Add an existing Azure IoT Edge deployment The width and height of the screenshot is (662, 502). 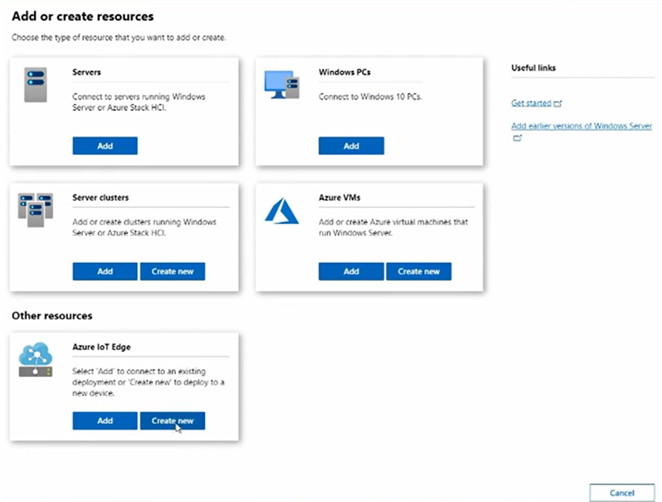(105, 421)
